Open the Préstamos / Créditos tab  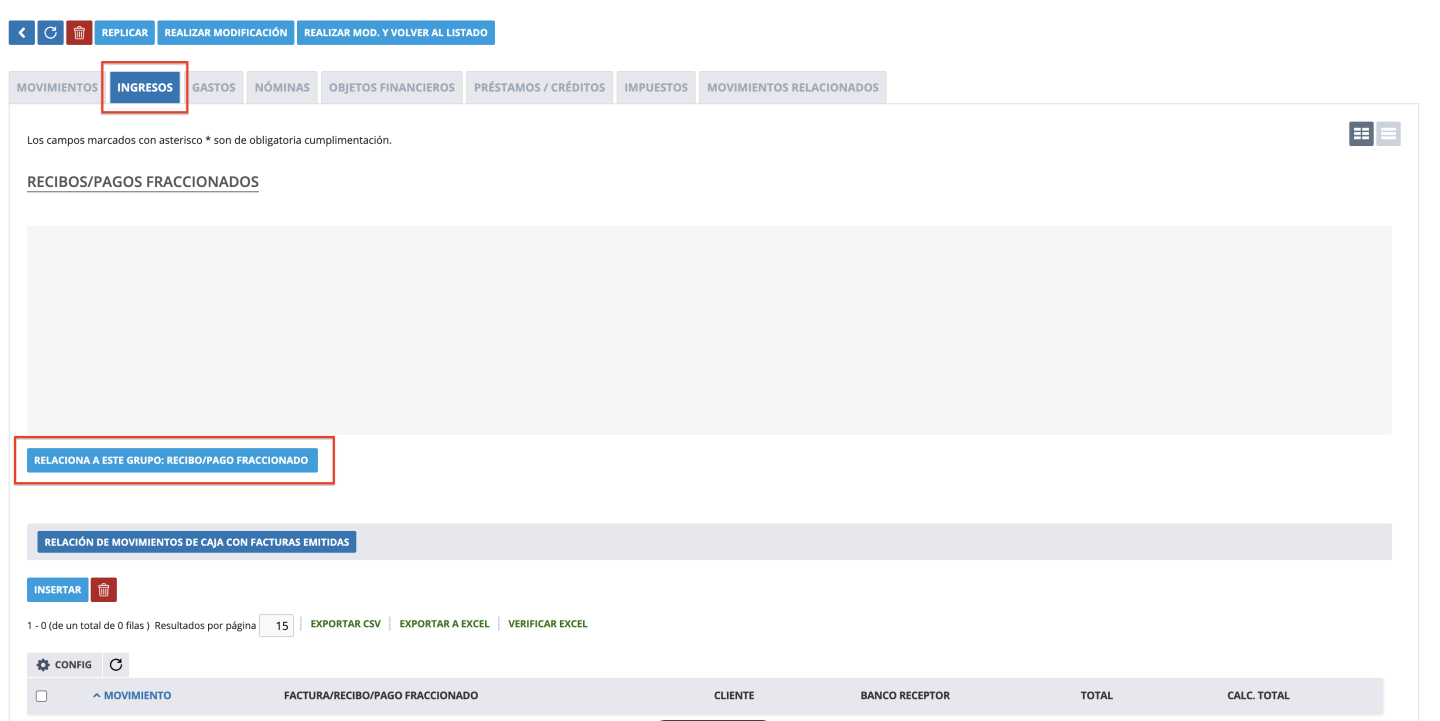pos(539,88)
